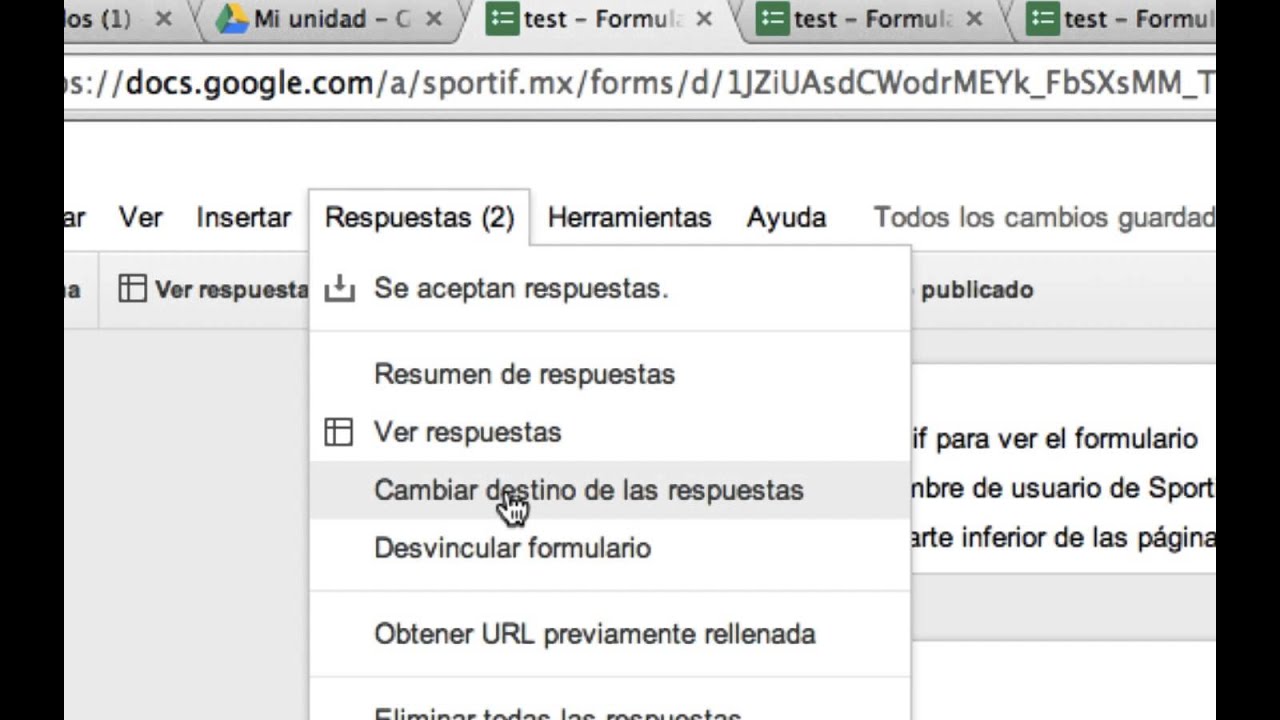
Task: Choose Ver respuestas from the dropdown menu
Action: (610, 432)
